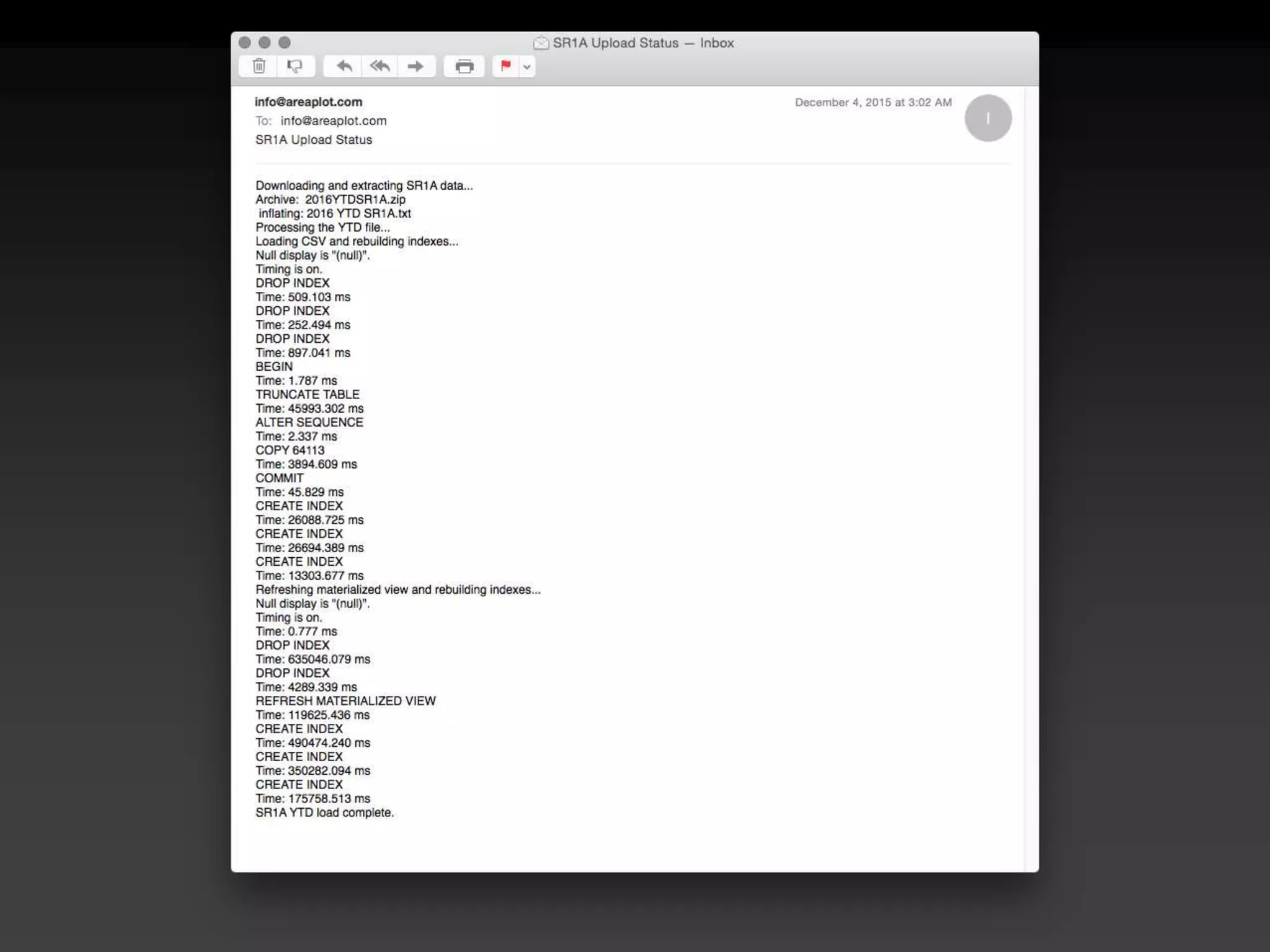Image resolution: width=1270 pixels, height=952 pixels.
Task: Reply to the sender using the reply arrow
Action: pos(344,66)
